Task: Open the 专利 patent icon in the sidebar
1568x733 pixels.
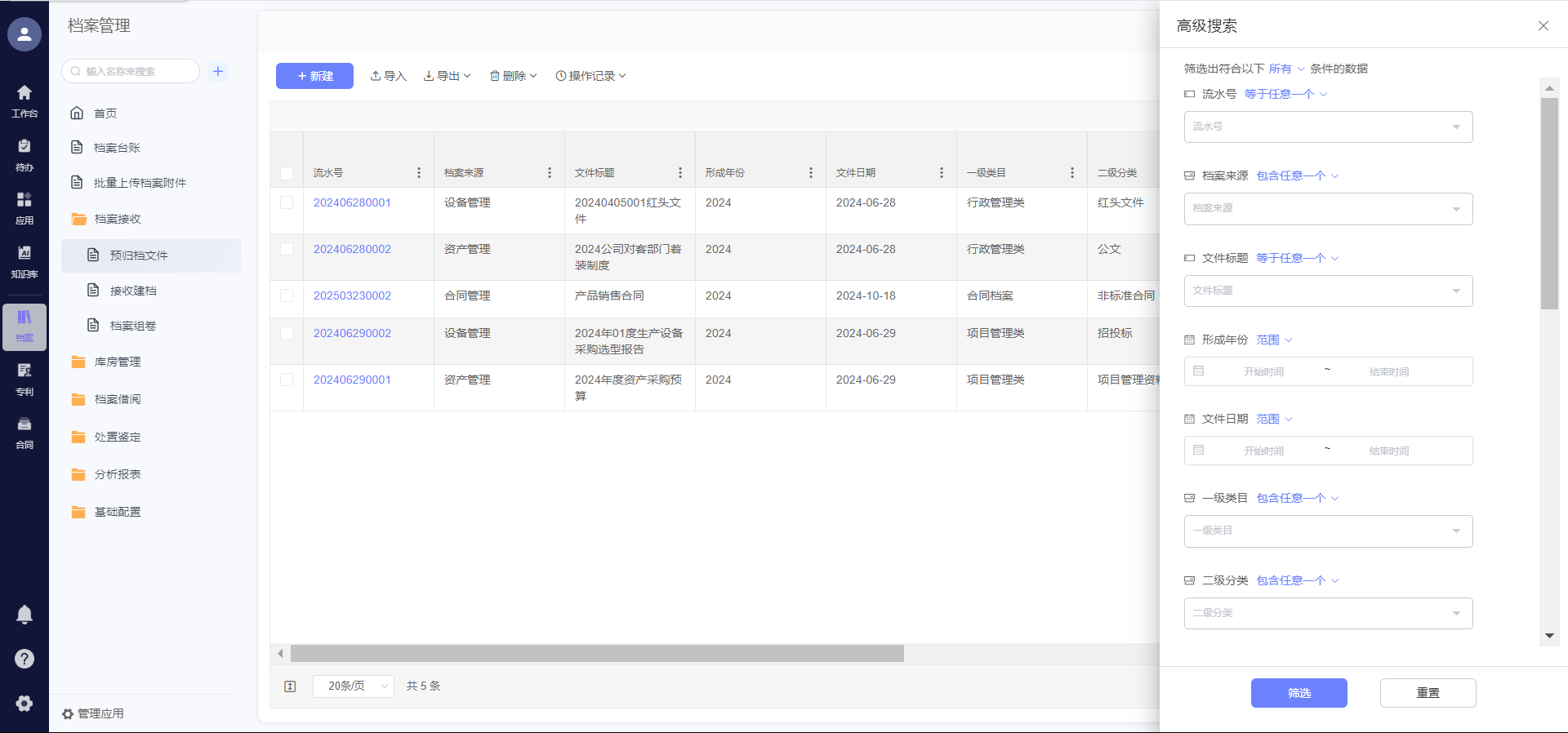Action: click(24, 379)
